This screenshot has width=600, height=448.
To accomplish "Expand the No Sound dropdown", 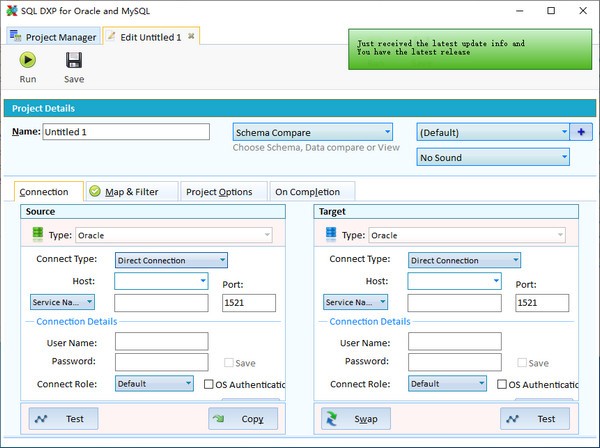I will (493, 157).
